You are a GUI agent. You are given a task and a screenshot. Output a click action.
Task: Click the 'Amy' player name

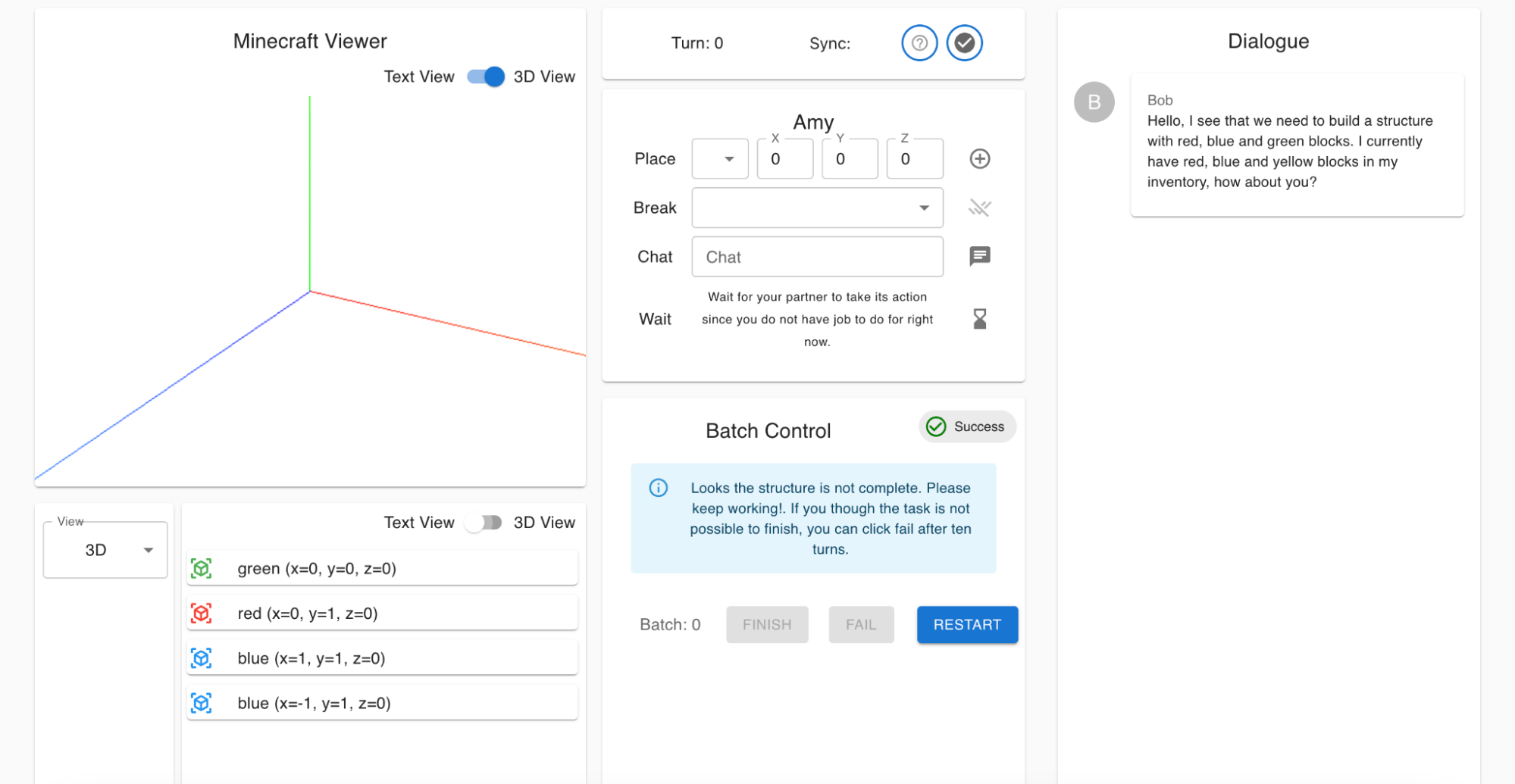(813, 122)
